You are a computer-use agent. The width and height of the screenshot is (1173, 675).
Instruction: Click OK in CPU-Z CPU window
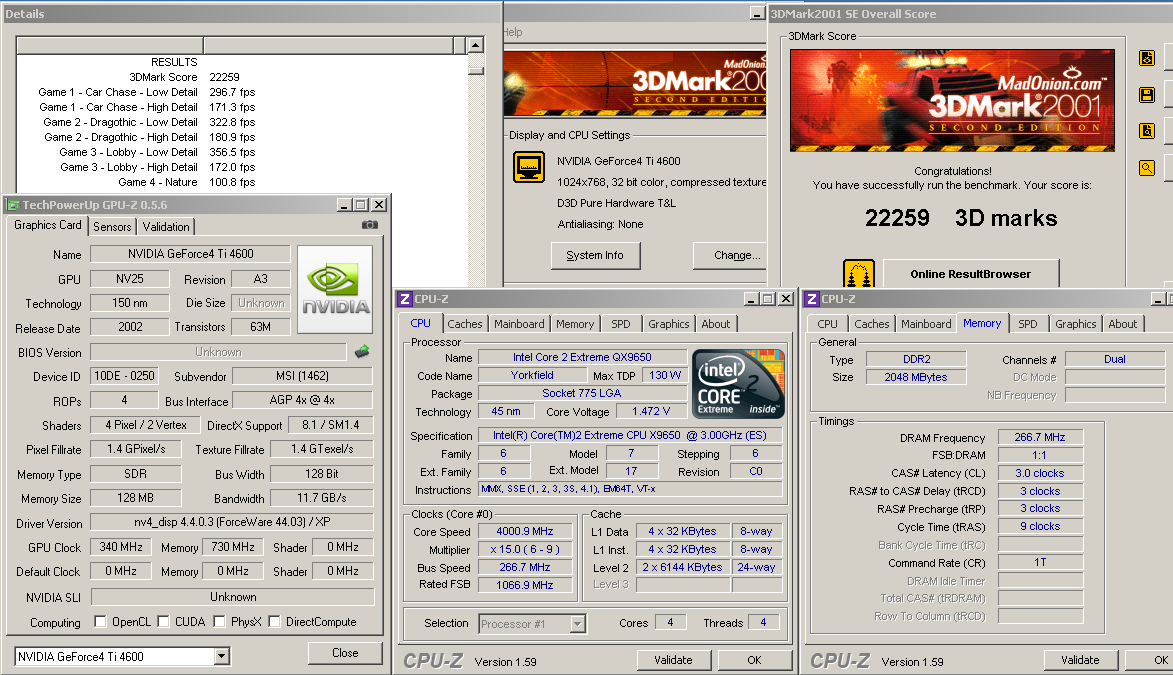tap(754, 660)
